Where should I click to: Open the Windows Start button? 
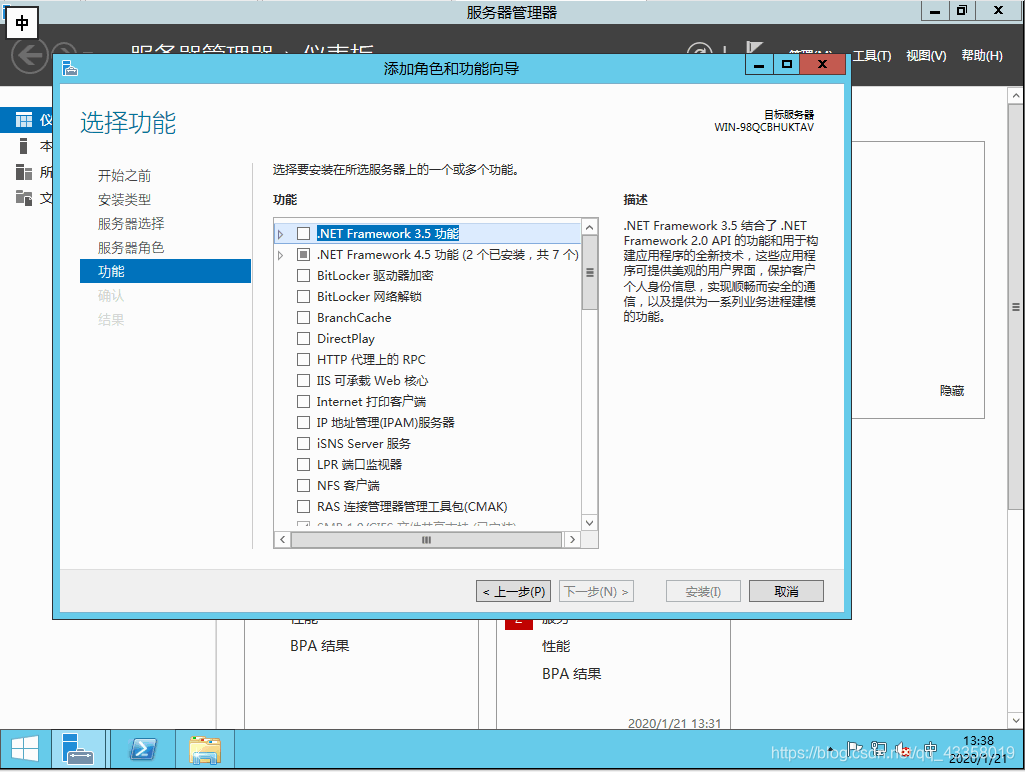click(25, 749)
